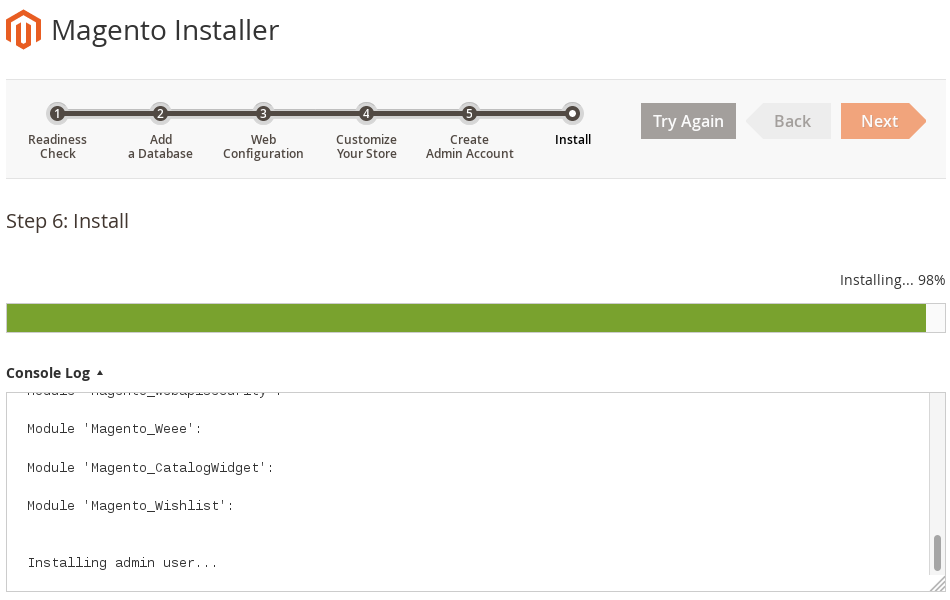The width and height of the screenshot is (950, 600).
Task: Click the console log scrollbar thumb
Action: [x=937, y=553]
